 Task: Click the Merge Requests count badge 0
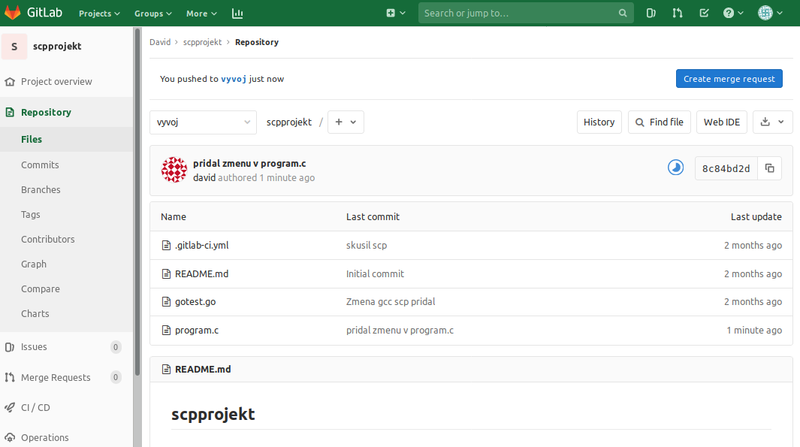(116, 378)
